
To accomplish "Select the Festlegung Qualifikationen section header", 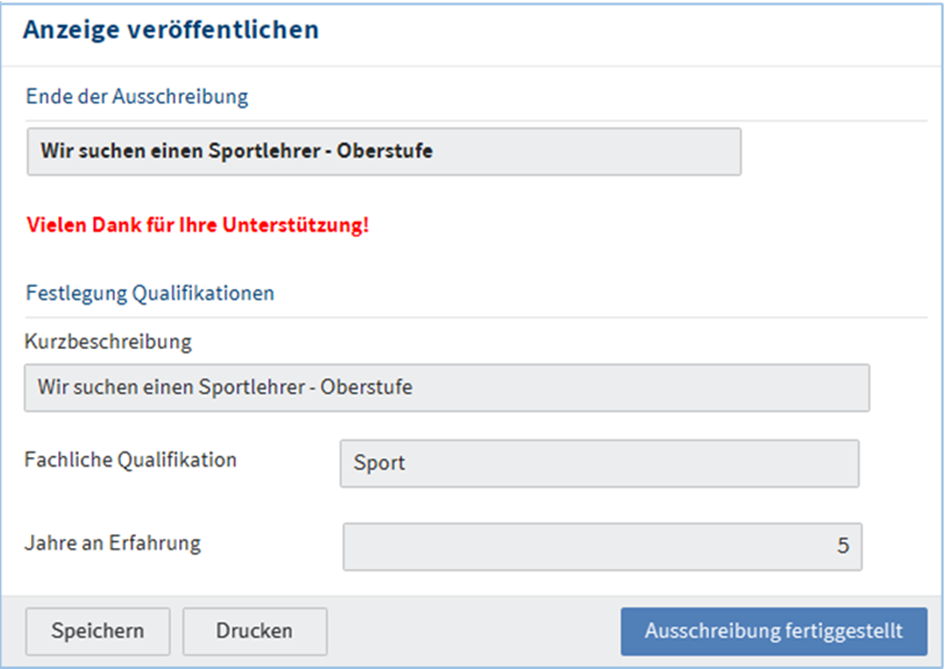I will click(150, 293).
